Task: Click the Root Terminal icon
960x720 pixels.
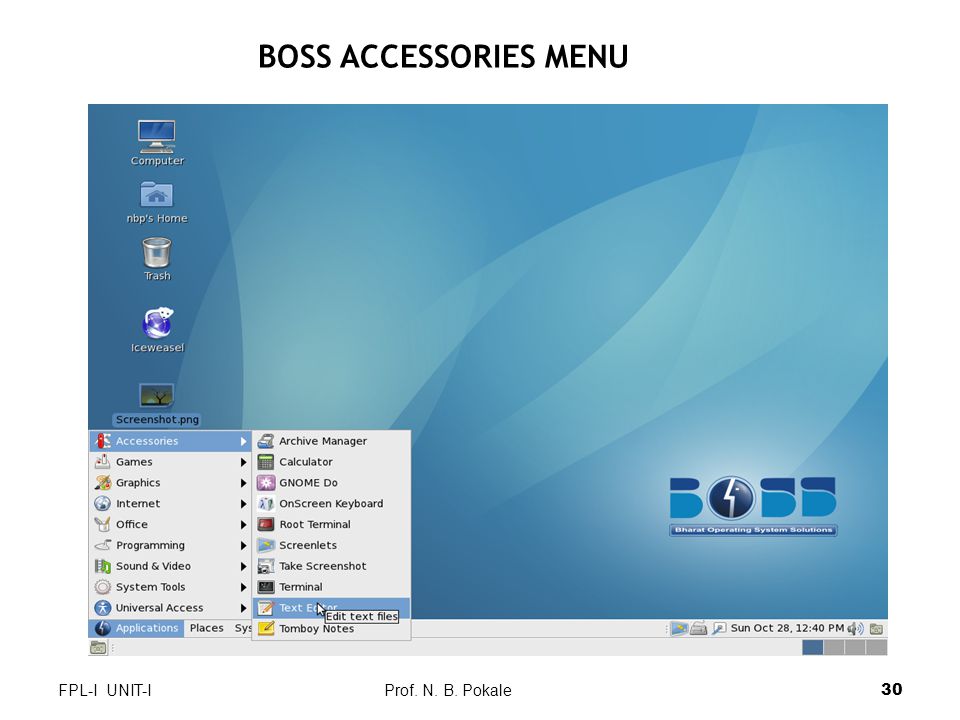Action: coord(266,524)
